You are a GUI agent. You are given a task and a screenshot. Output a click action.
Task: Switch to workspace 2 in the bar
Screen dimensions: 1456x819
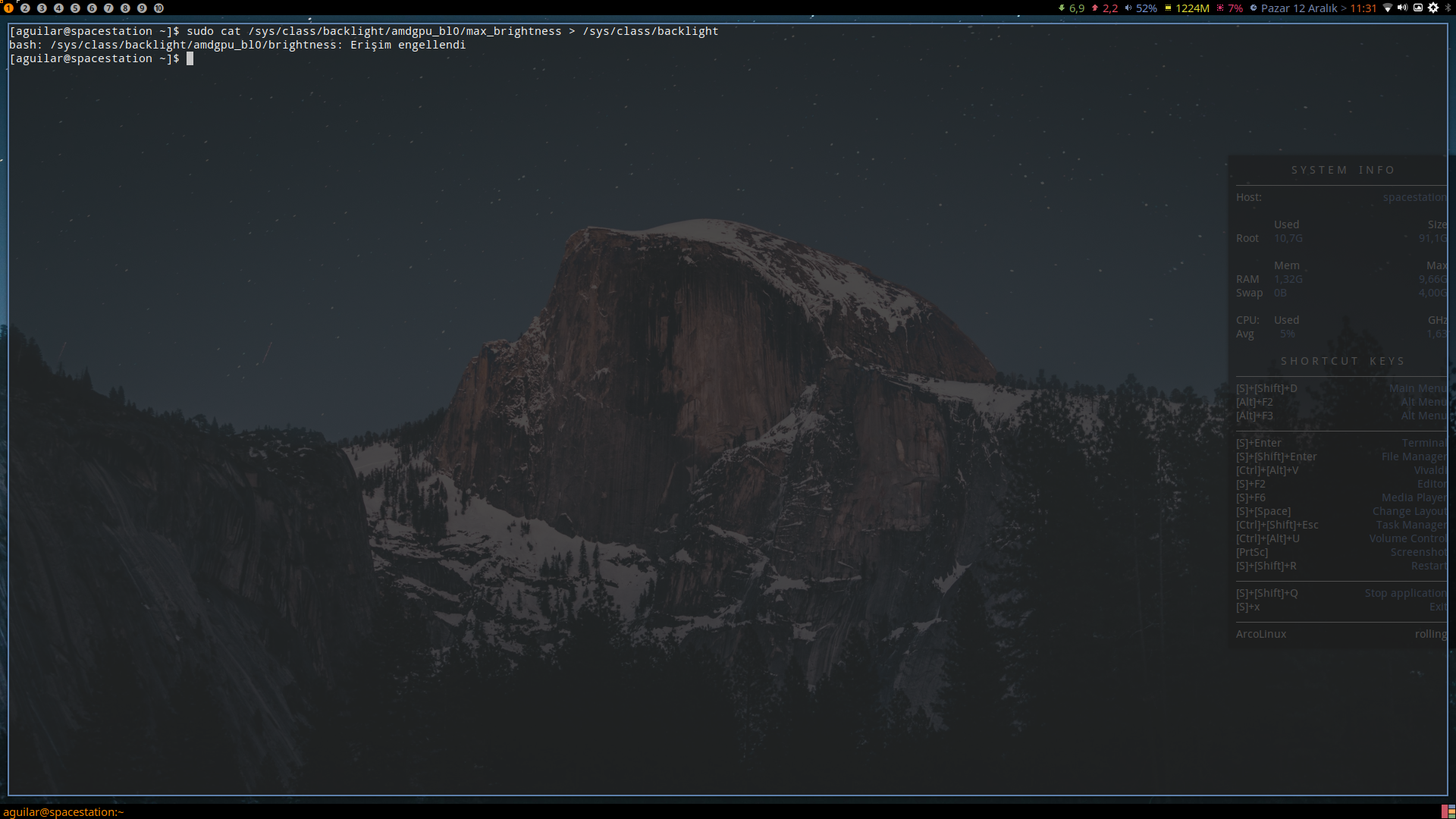[x=25, y=8]
